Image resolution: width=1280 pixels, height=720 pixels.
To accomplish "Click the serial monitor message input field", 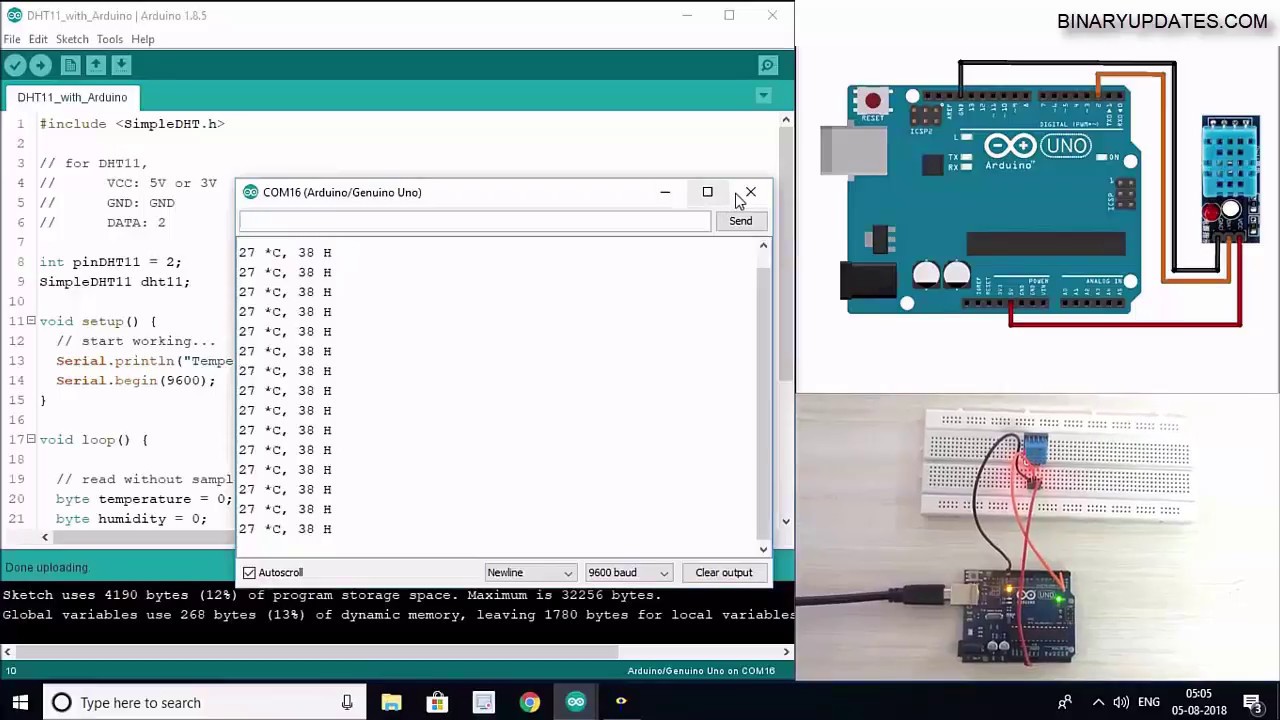I will pyautogui.click(x=475, y=221).
